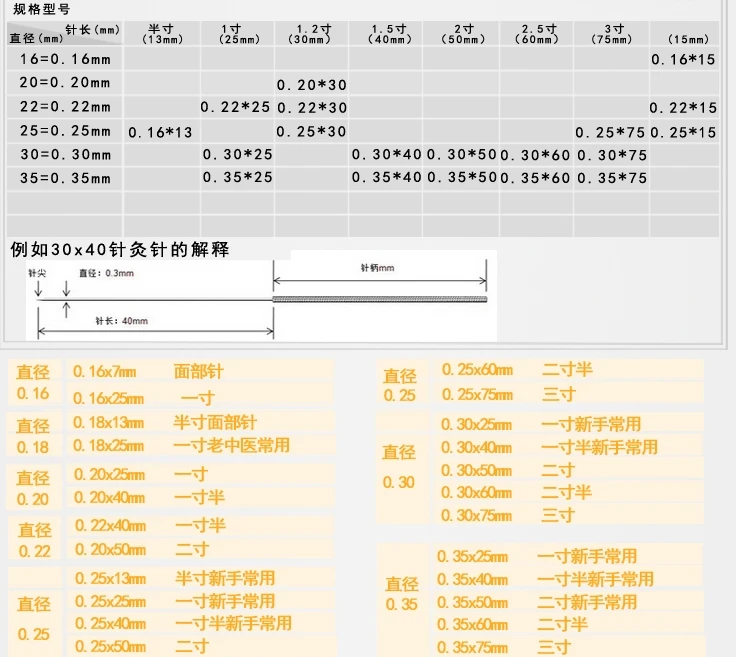Viewport: 736px width, 657px height.
Task: Select the 半寸 (13mm) column header
Action: (162, 34)
